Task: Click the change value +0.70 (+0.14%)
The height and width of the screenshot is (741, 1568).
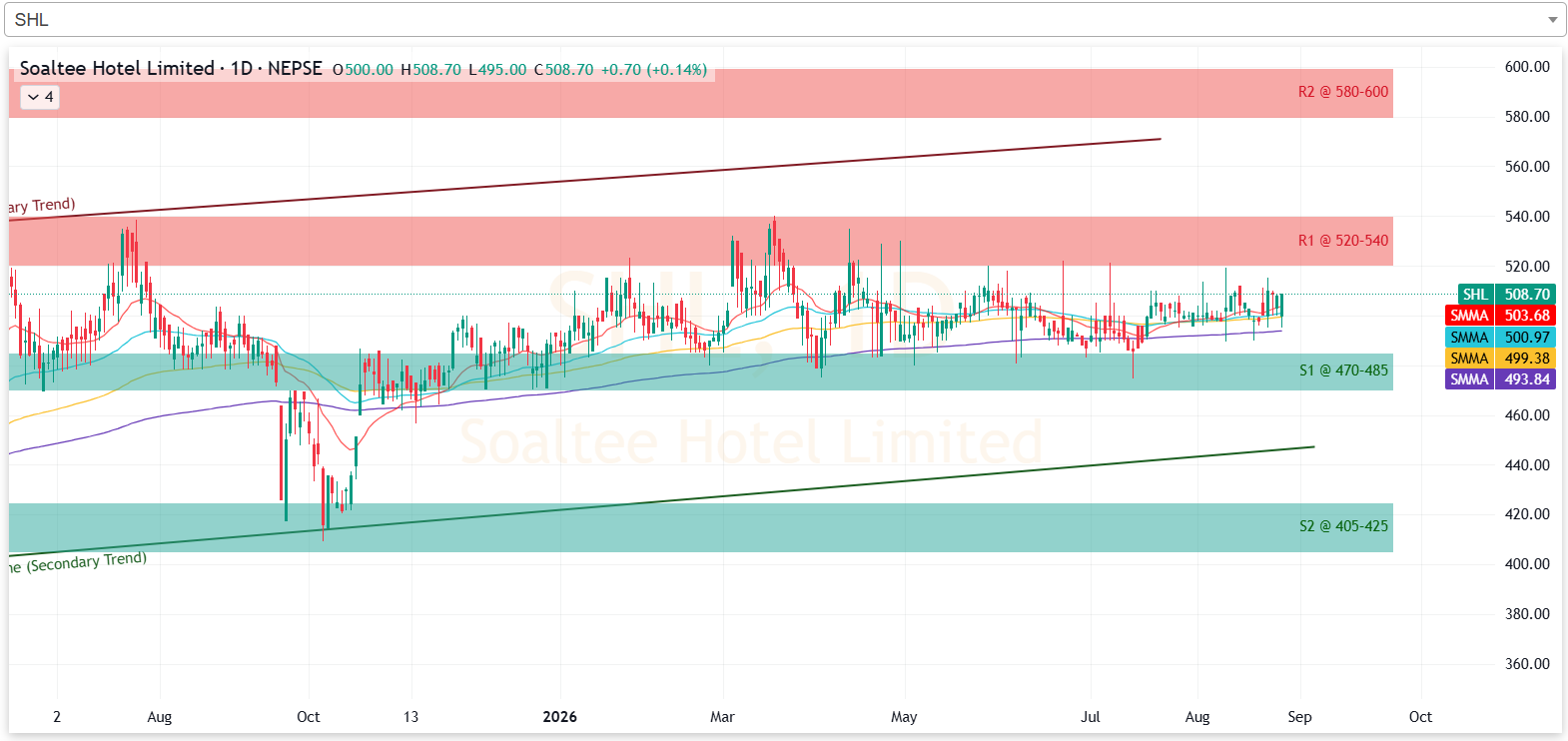Action: (x=653, y=70)
